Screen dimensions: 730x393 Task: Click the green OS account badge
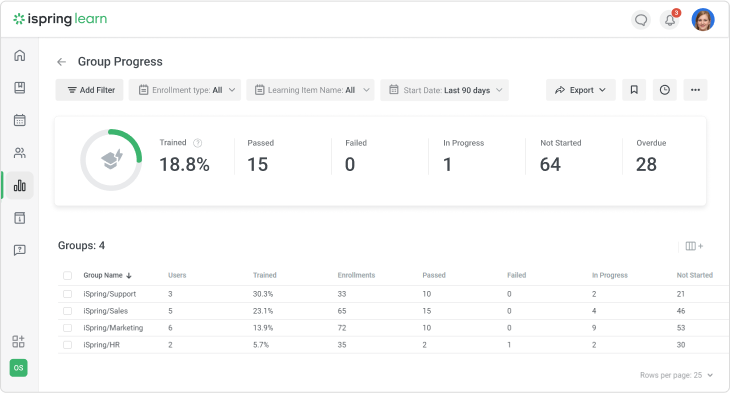(19, 368)
